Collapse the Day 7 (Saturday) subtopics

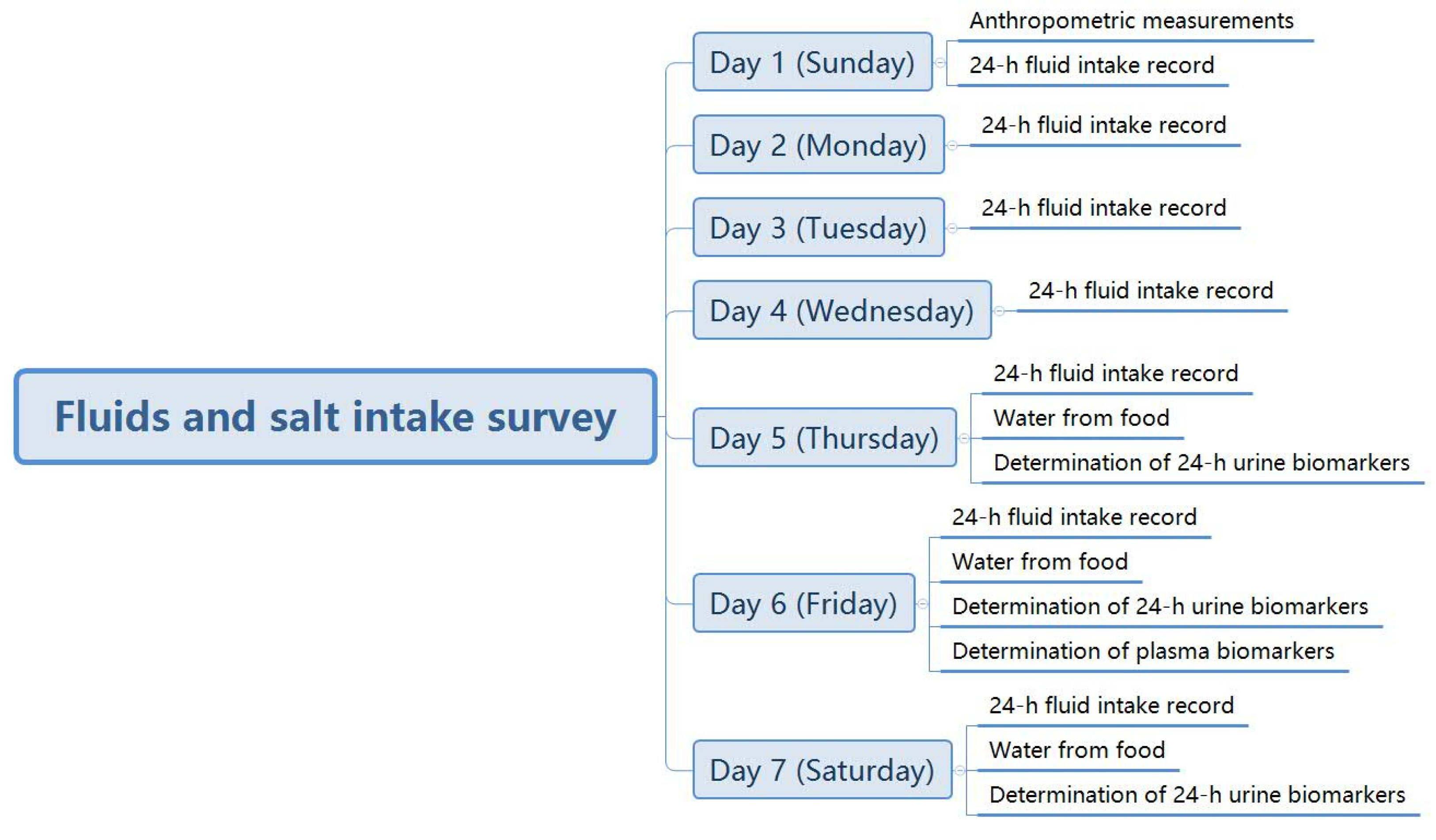(x=959, y=771)
